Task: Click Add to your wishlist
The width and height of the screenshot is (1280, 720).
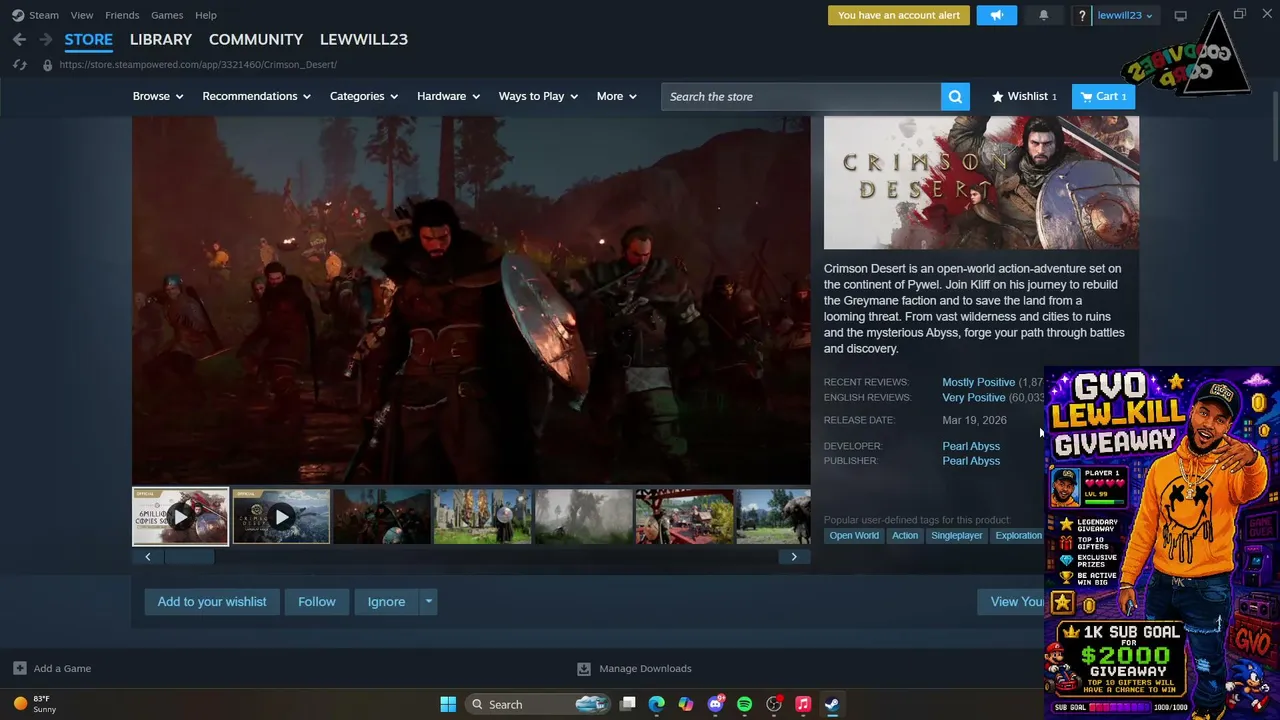Action: point(212,601)
